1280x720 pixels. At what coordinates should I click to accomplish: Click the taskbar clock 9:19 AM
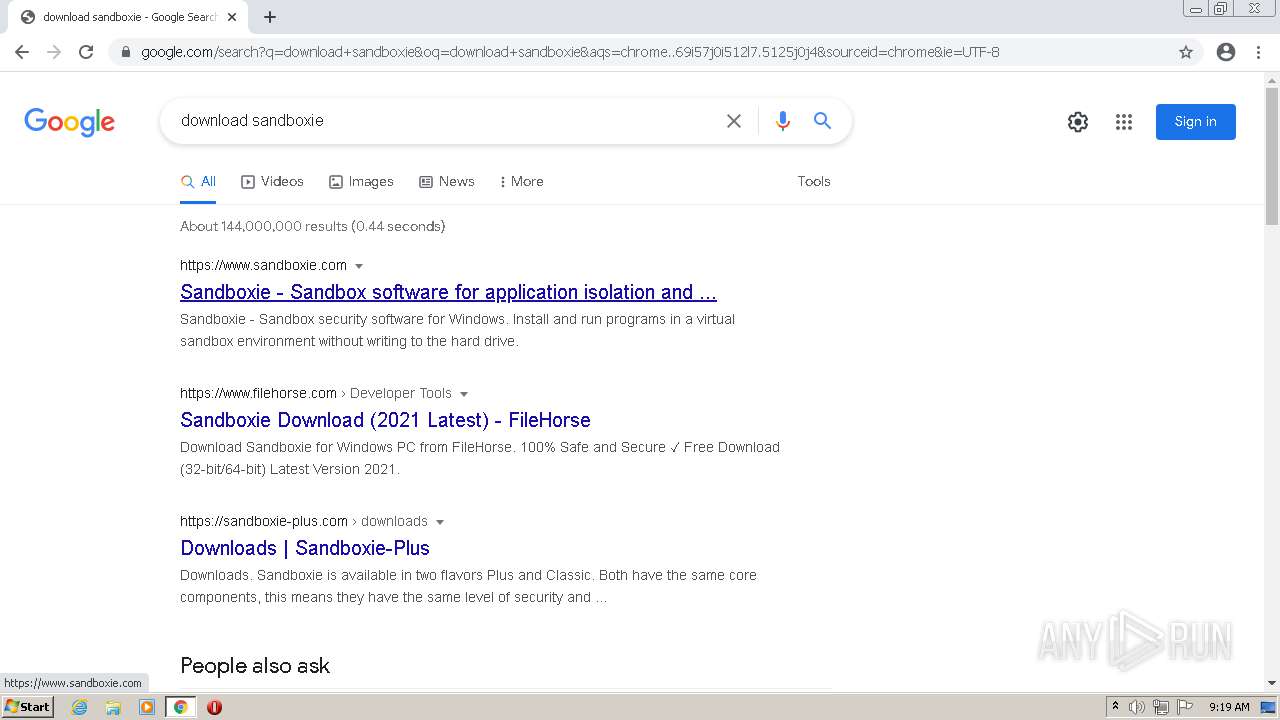tap(1229, 707)
